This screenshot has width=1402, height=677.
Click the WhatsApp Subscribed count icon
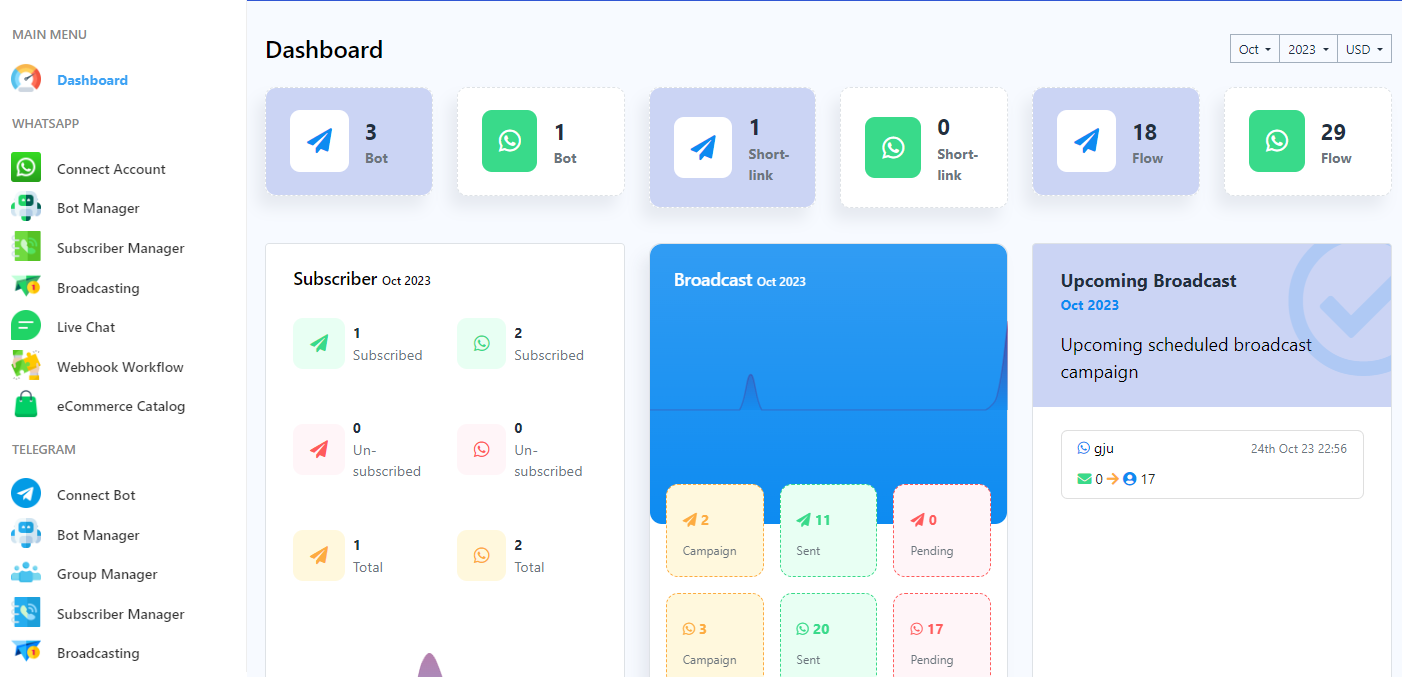coord(482,344)
